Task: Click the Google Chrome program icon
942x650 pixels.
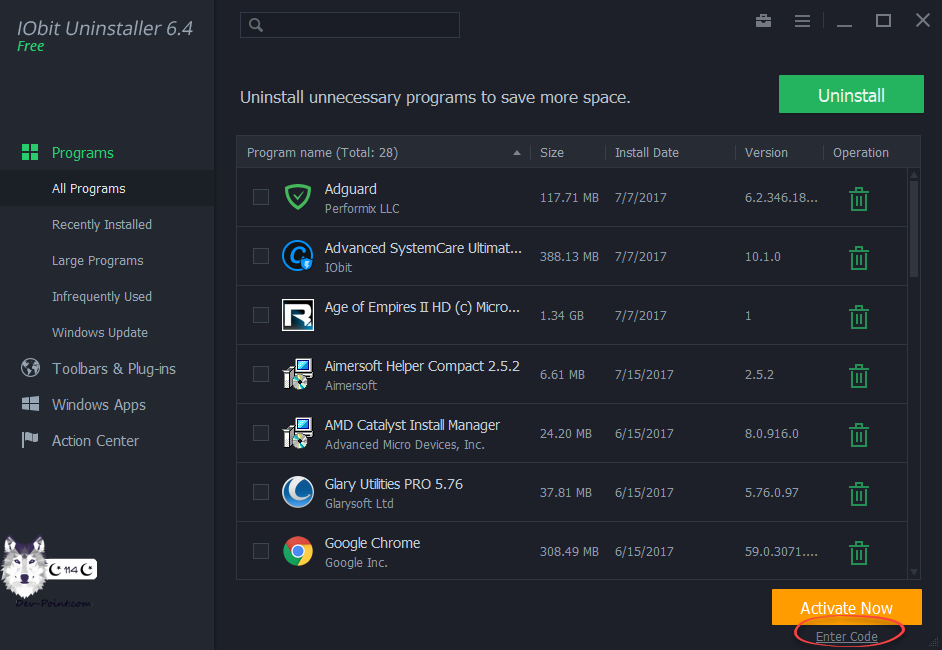Action: (297, 551)
